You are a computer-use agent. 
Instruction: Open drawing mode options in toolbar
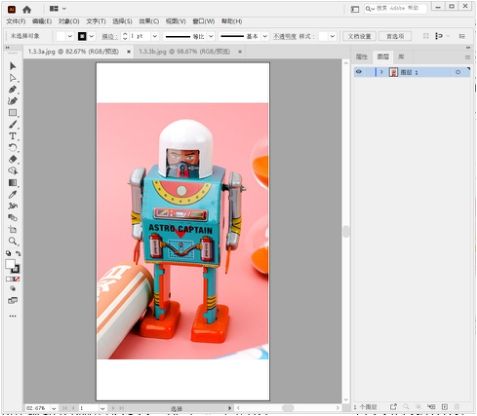point(13,288)
